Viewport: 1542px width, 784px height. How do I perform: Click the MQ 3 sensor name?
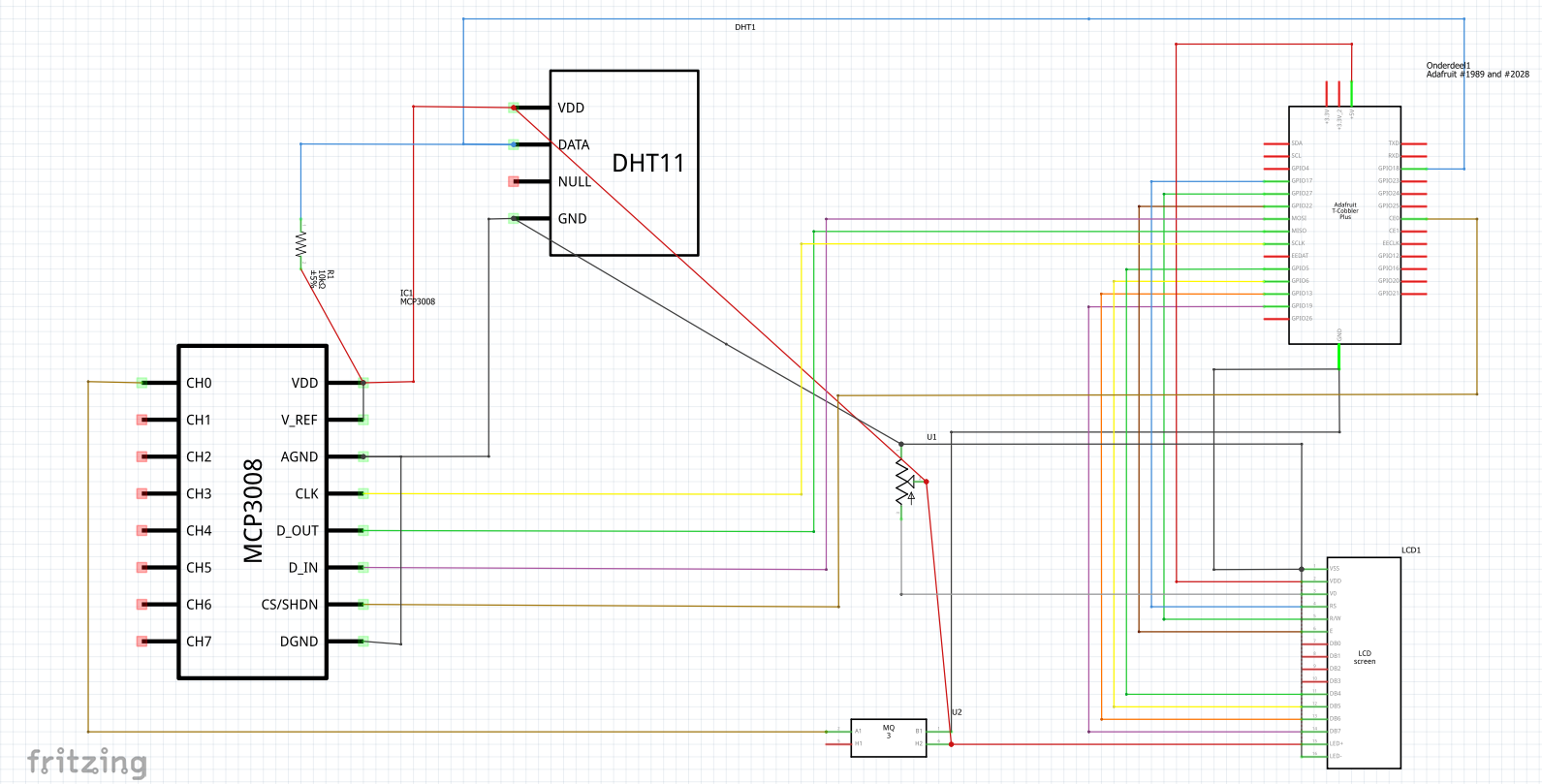pos(889,732)
